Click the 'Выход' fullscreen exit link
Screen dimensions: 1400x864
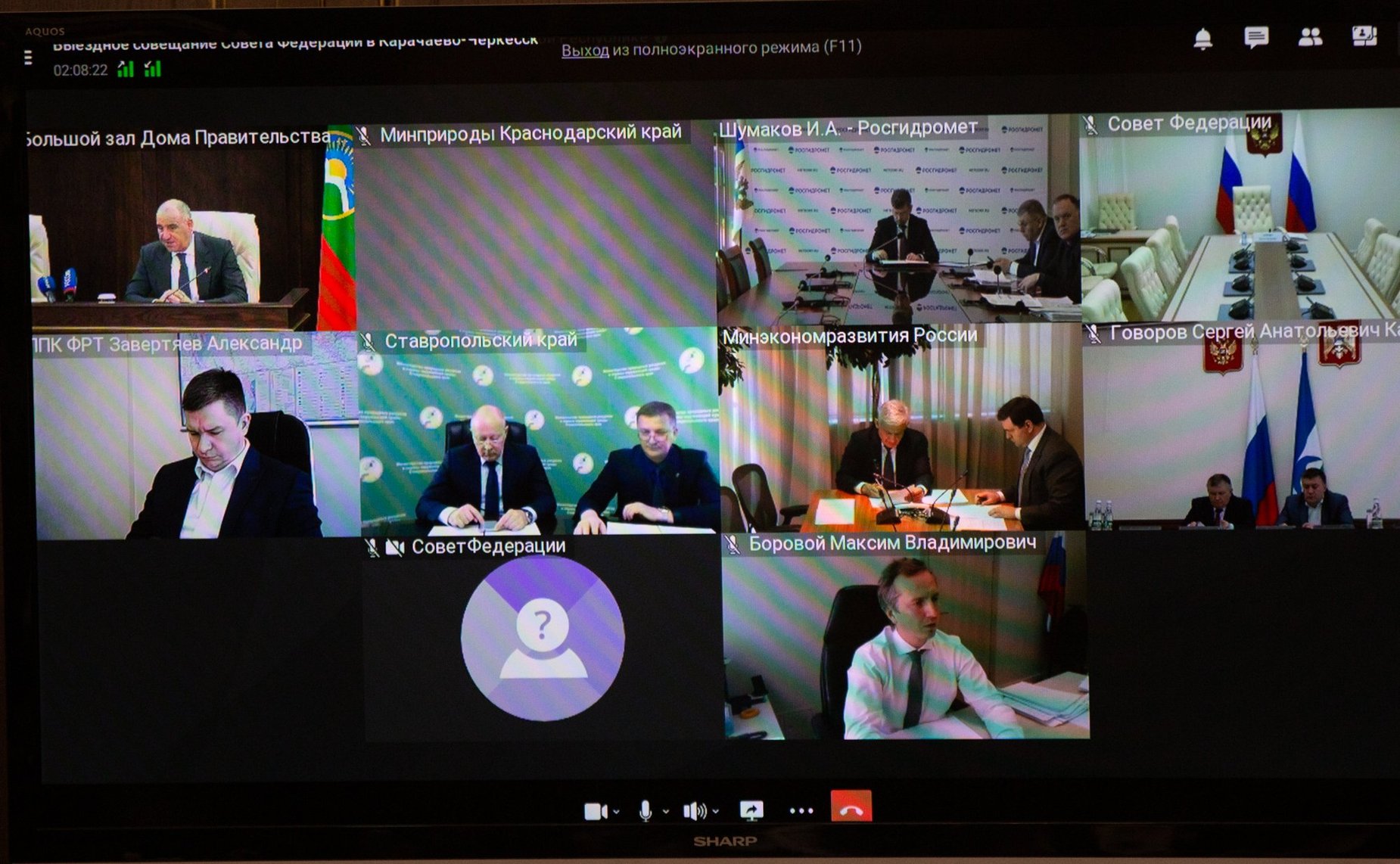(585, 50)
